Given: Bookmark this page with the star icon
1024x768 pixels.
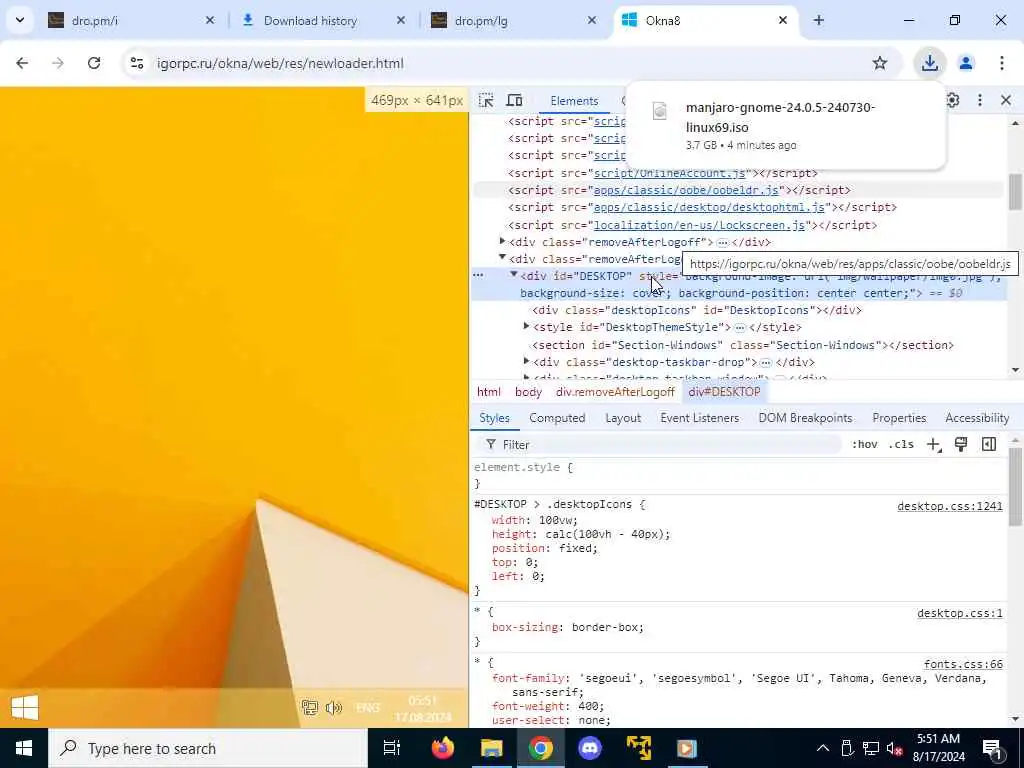Looking at the screenshot, I should click(880, 63).
